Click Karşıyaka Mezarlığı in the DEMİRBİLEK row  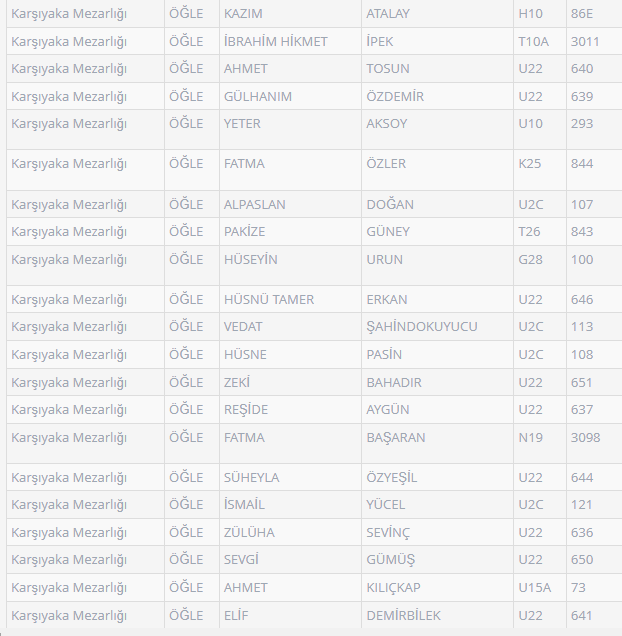click(x=69, y=616)
